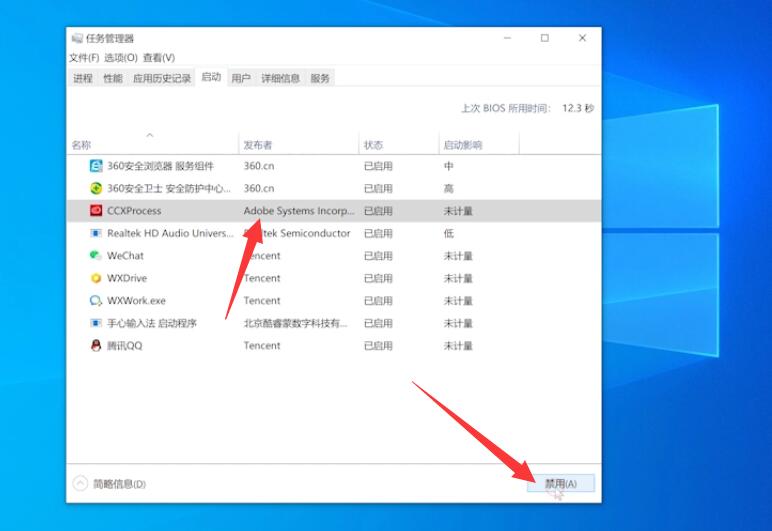Click Adobe Systems Incorp... publisher cell
Screen dimensions: 772x531
click(x=299, y=211)
